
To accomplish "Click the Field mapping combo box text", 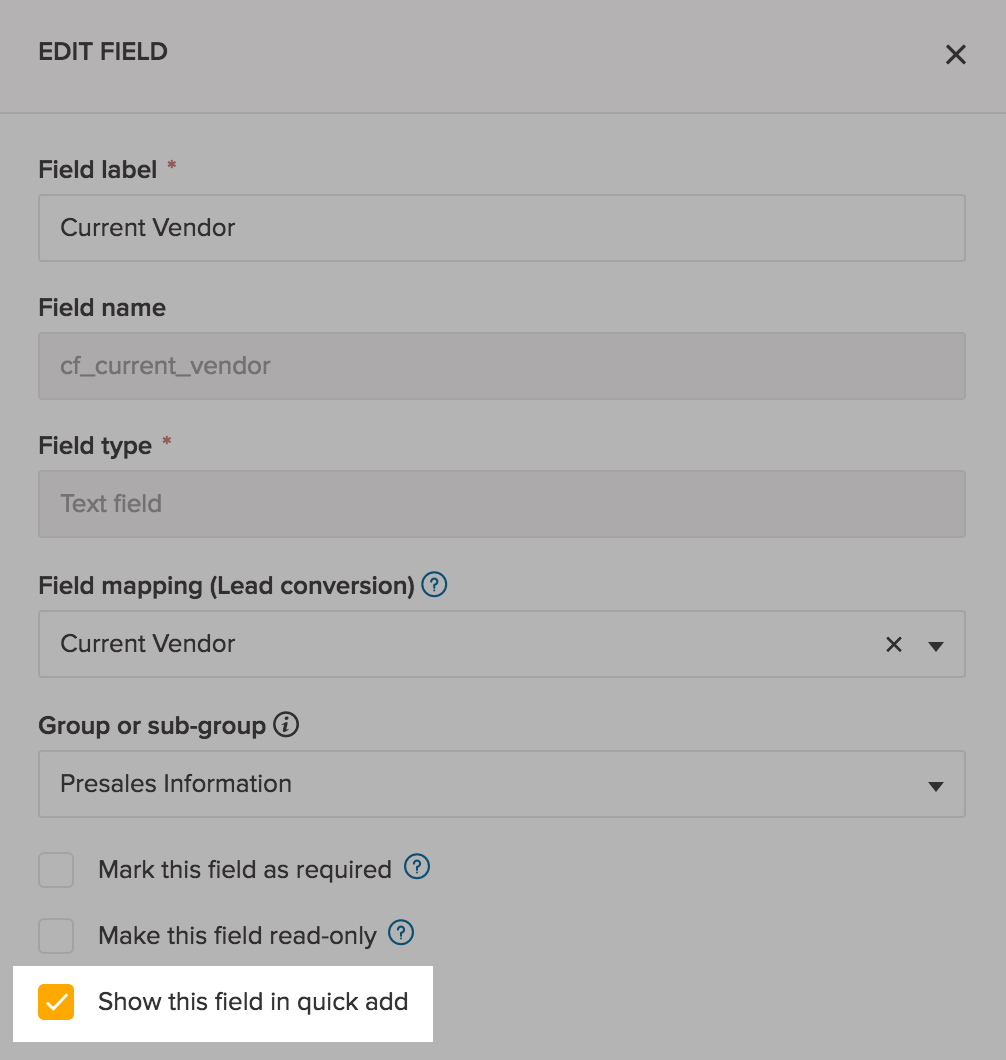I will click(148, 644).
